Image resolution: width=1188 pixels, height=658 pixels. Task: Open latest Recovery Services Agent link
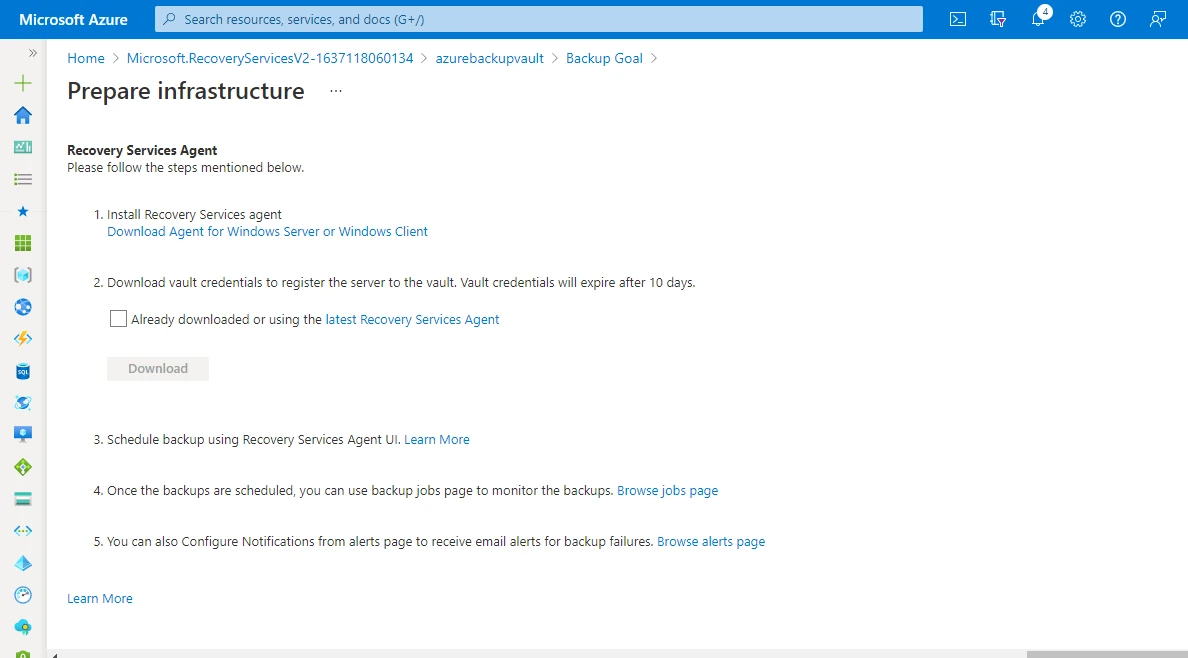pyautogui.click(x=412, y=319)
